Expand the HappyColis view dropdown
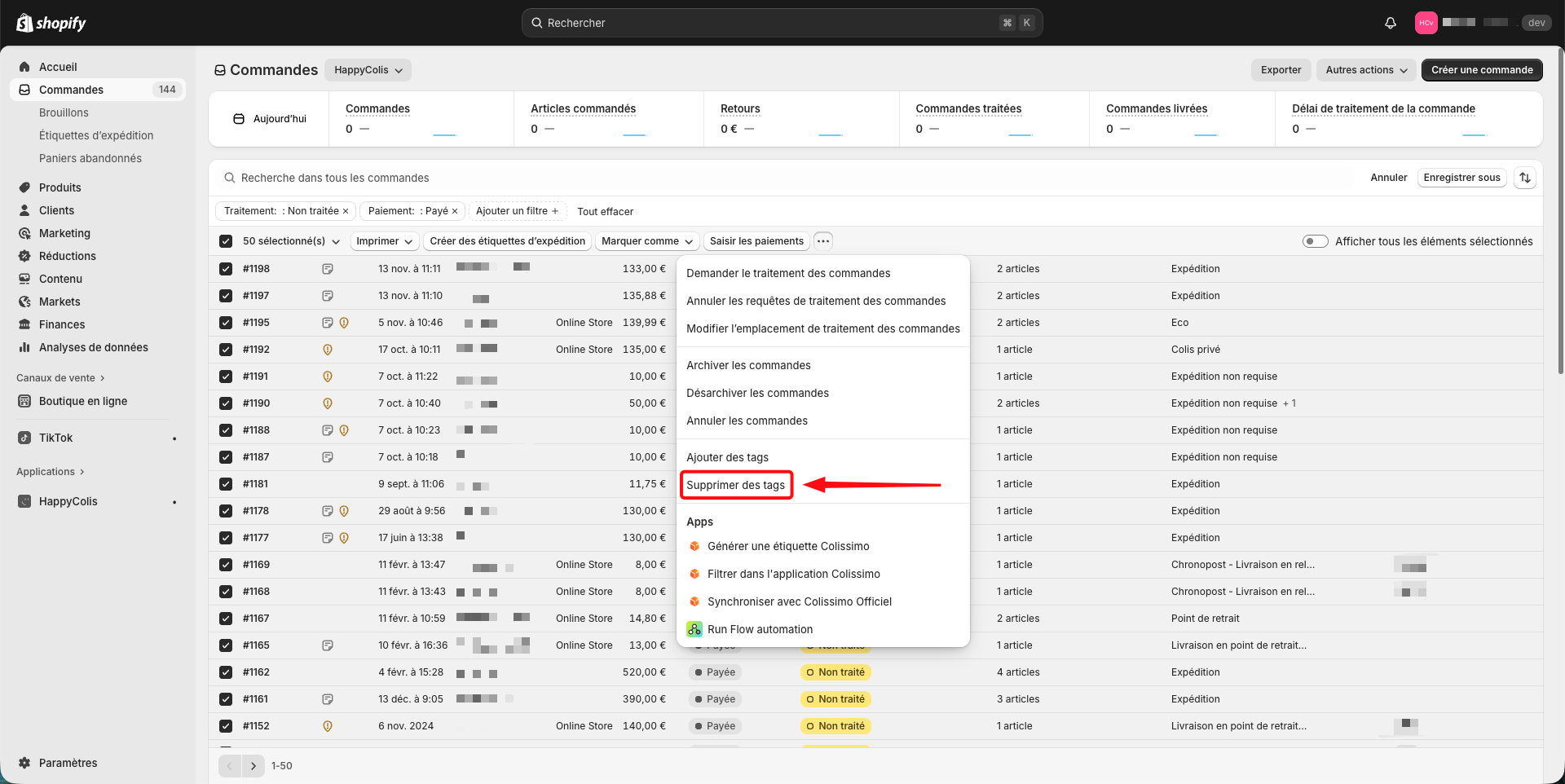The image size is (1565, 784). 368,70
